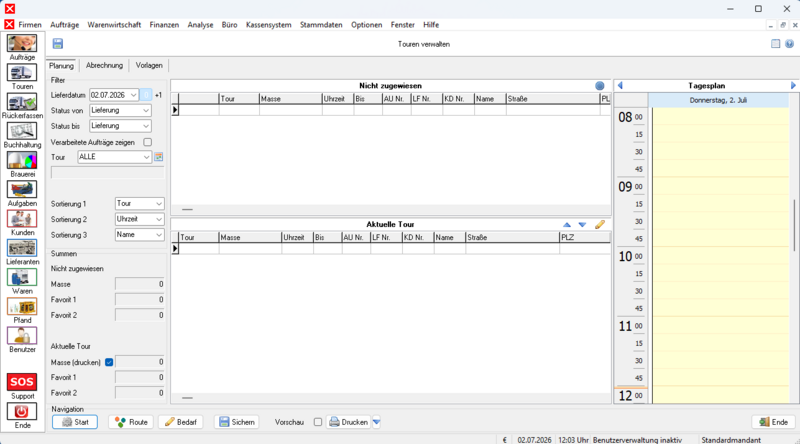Switch to the Vorlagen tab

[x=149, y=65]
